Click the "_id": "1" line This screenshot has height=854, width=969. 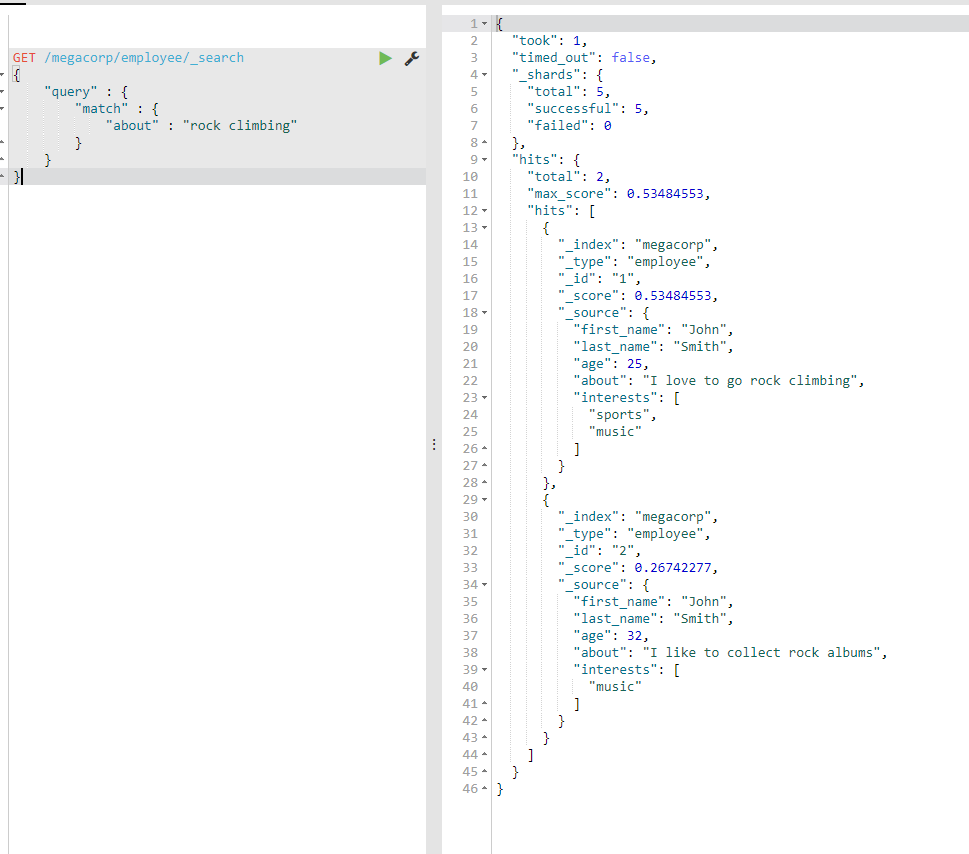point(599,279)
